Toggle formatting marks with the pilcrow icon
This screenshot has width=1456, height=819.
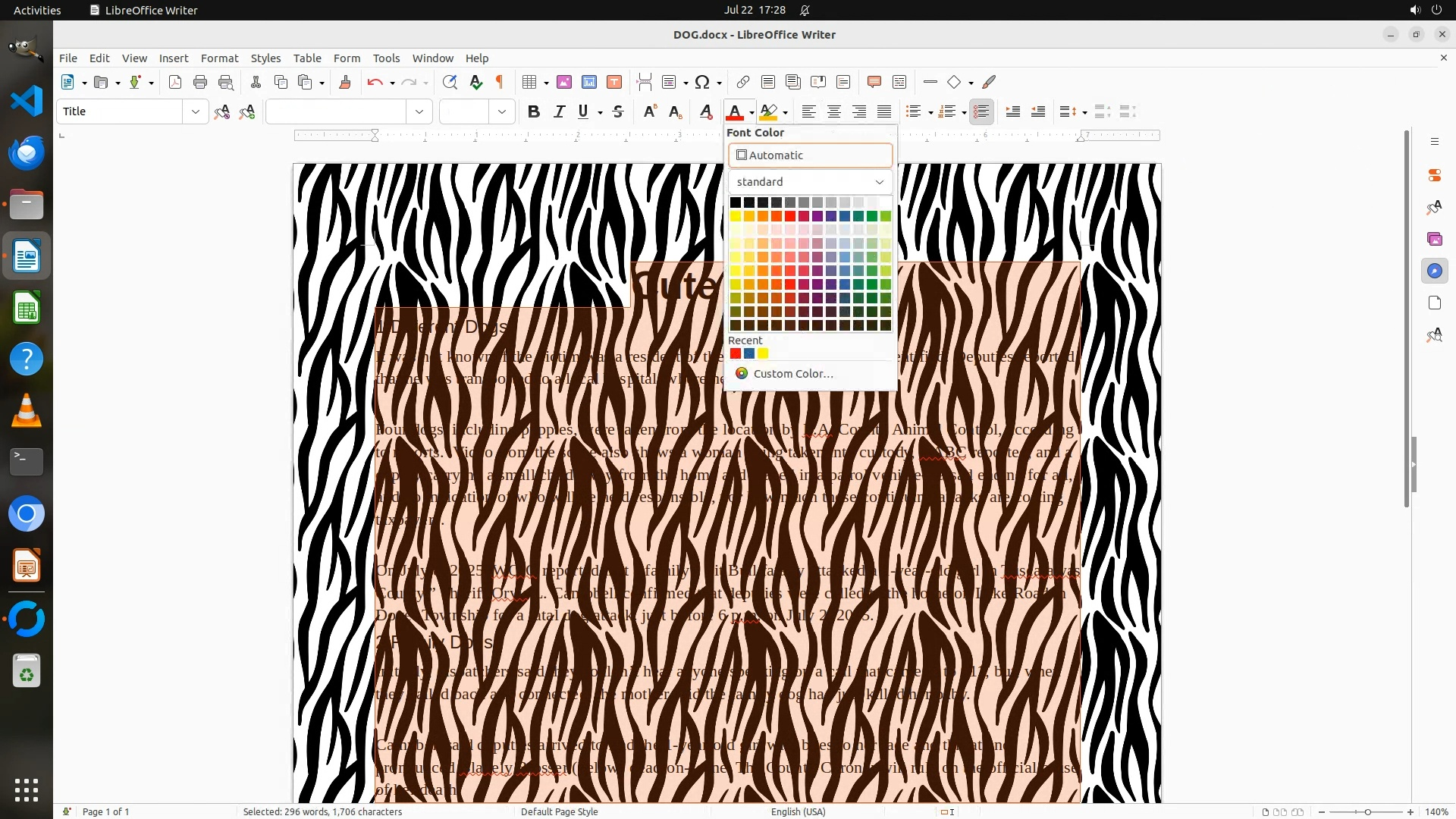[x=500, y=82]
